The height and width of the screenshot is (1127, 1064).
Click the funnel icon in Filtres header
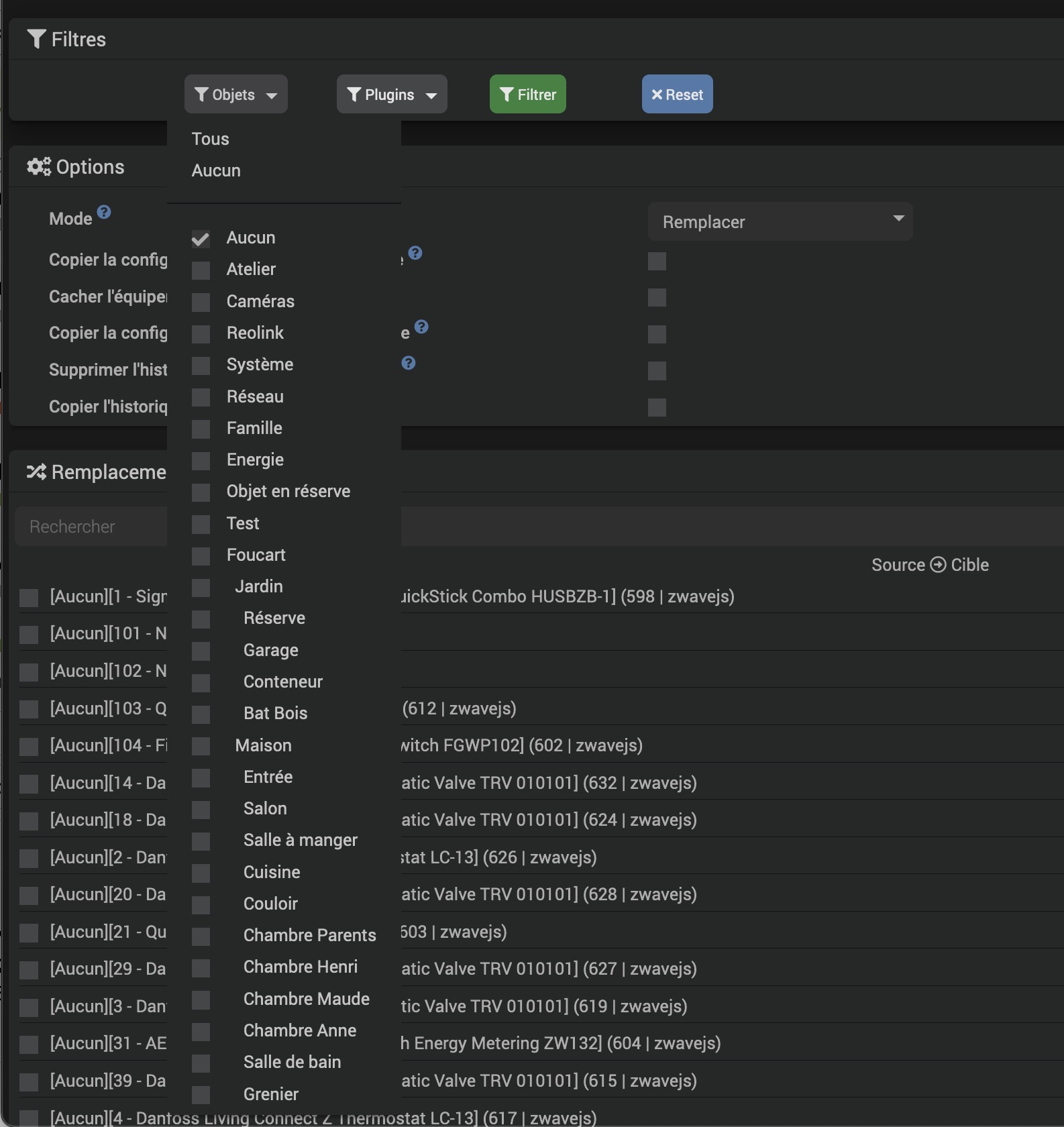(x=37, y=40)
